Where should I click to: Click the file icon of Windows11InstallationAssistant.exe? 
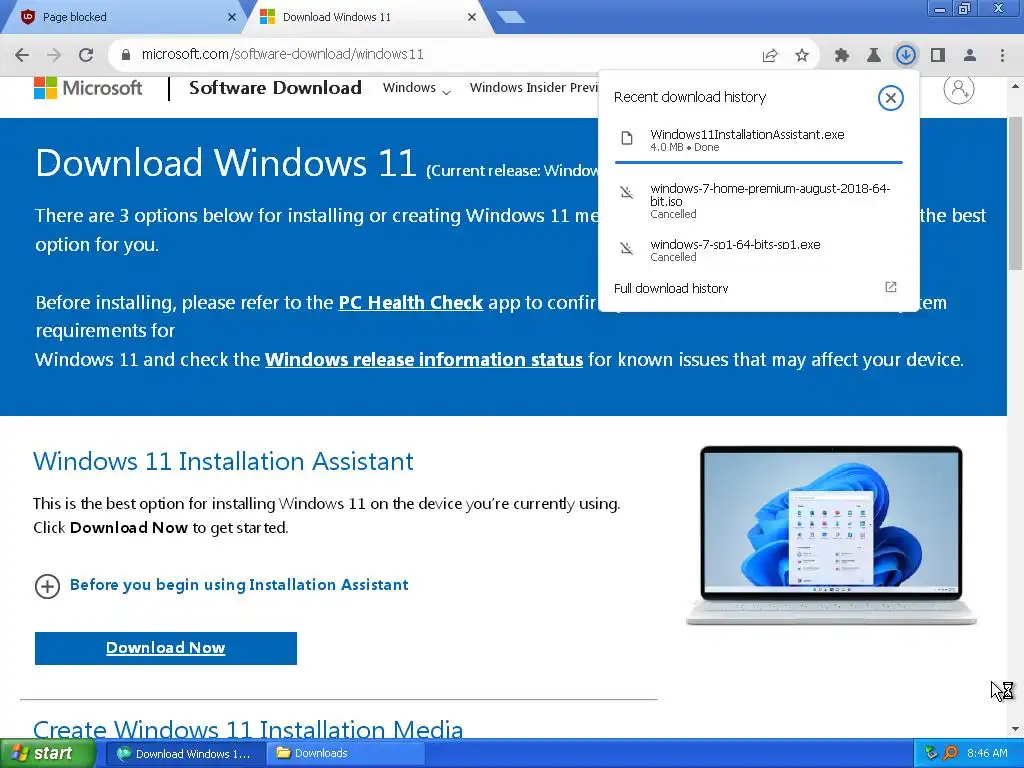pyautogui.click(x=627, y=138)
